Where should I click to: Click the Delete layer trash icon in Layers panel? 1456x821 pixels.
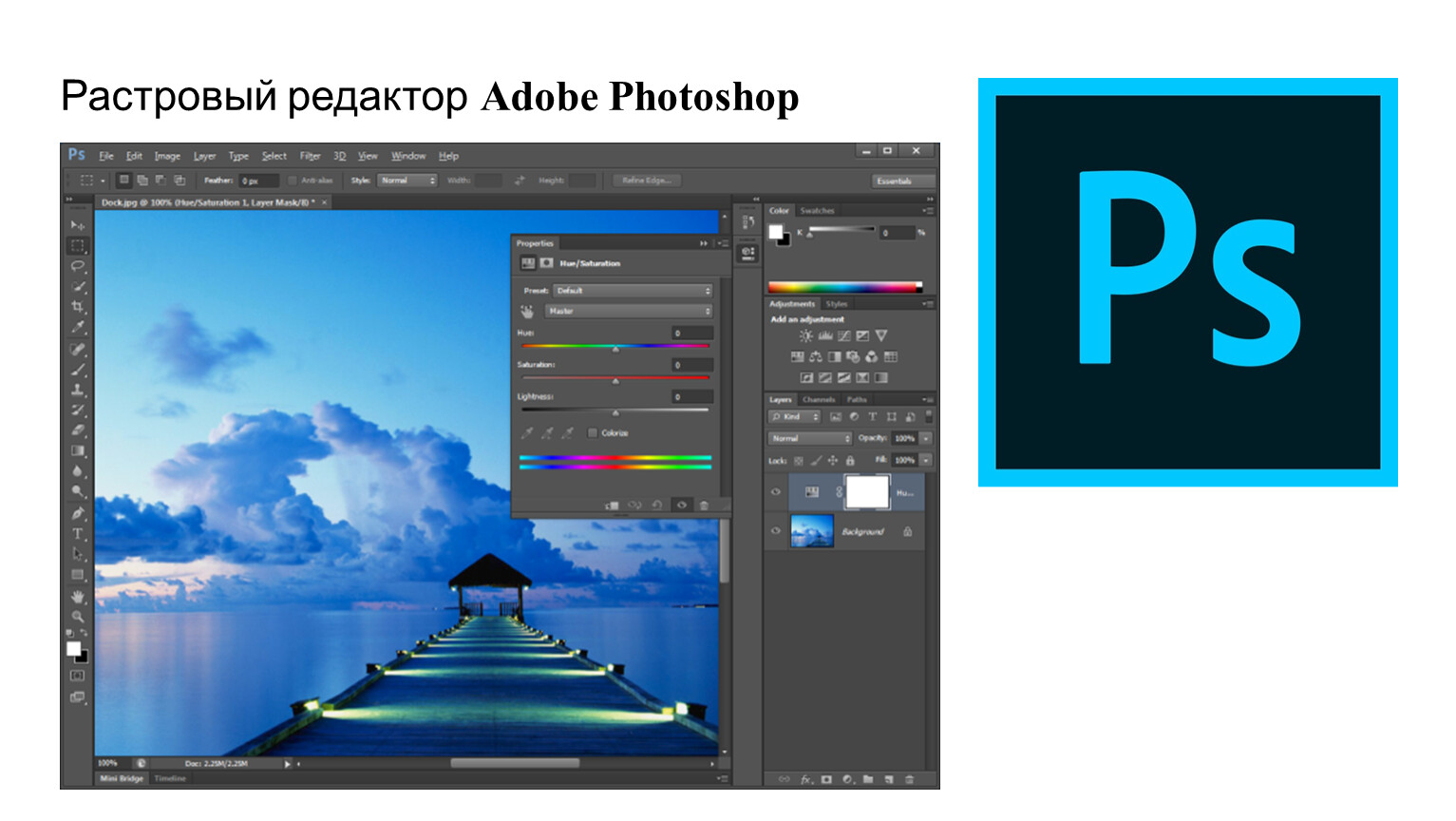point(909,779)
